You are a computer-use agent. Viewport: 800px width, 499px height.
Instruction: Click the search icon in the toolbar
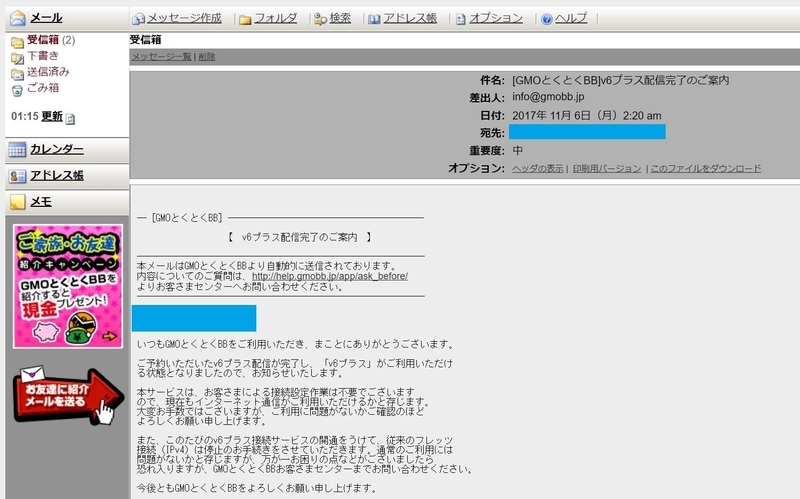(x=320, y=19)
